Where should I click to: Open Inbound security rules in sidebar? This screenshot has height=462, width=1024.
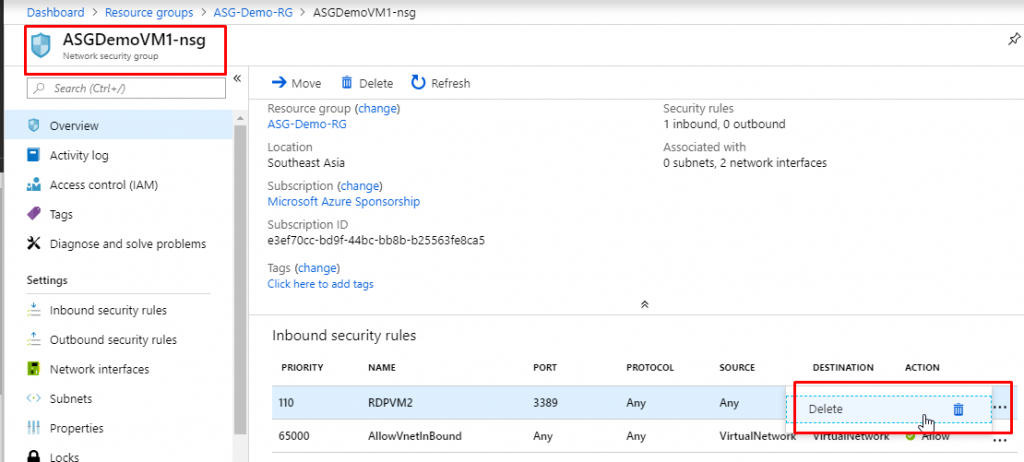(107, 310)
